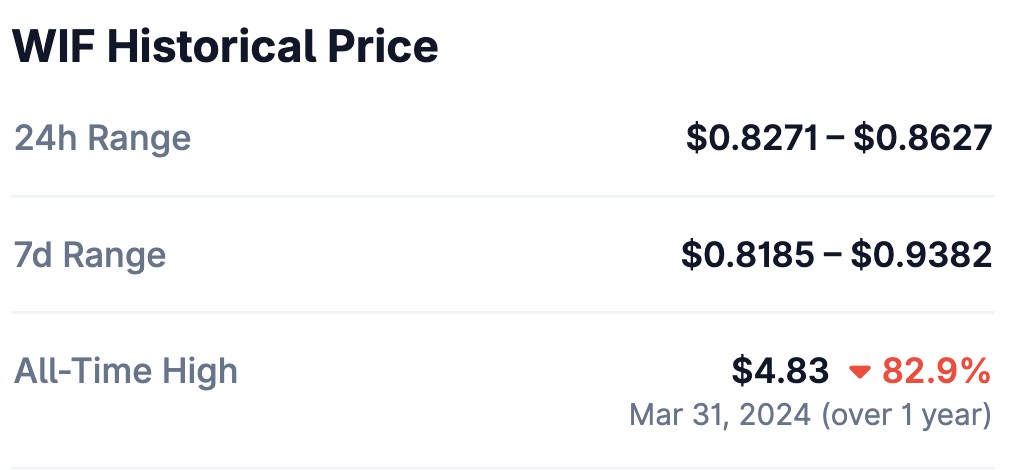The image size is (1022, 470).
Task: Click the "Mar 31, 2024" date
Action: [720, 414]
